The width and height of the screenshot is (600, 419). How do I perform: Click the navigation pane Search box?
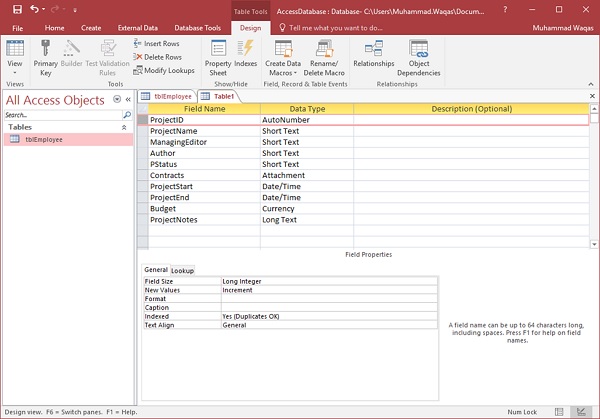pos(60,115)
